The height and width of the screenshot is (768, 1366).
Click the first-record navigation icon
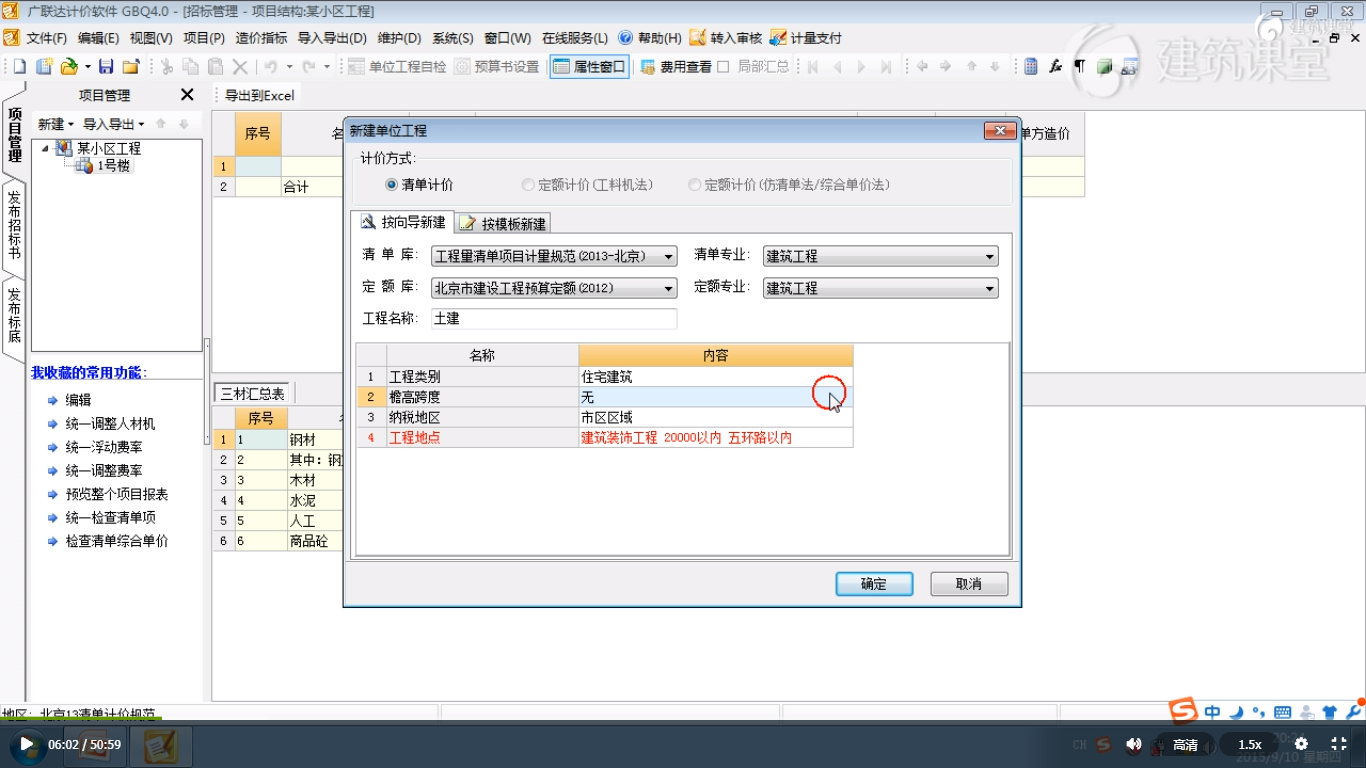[x=813, y=67]
